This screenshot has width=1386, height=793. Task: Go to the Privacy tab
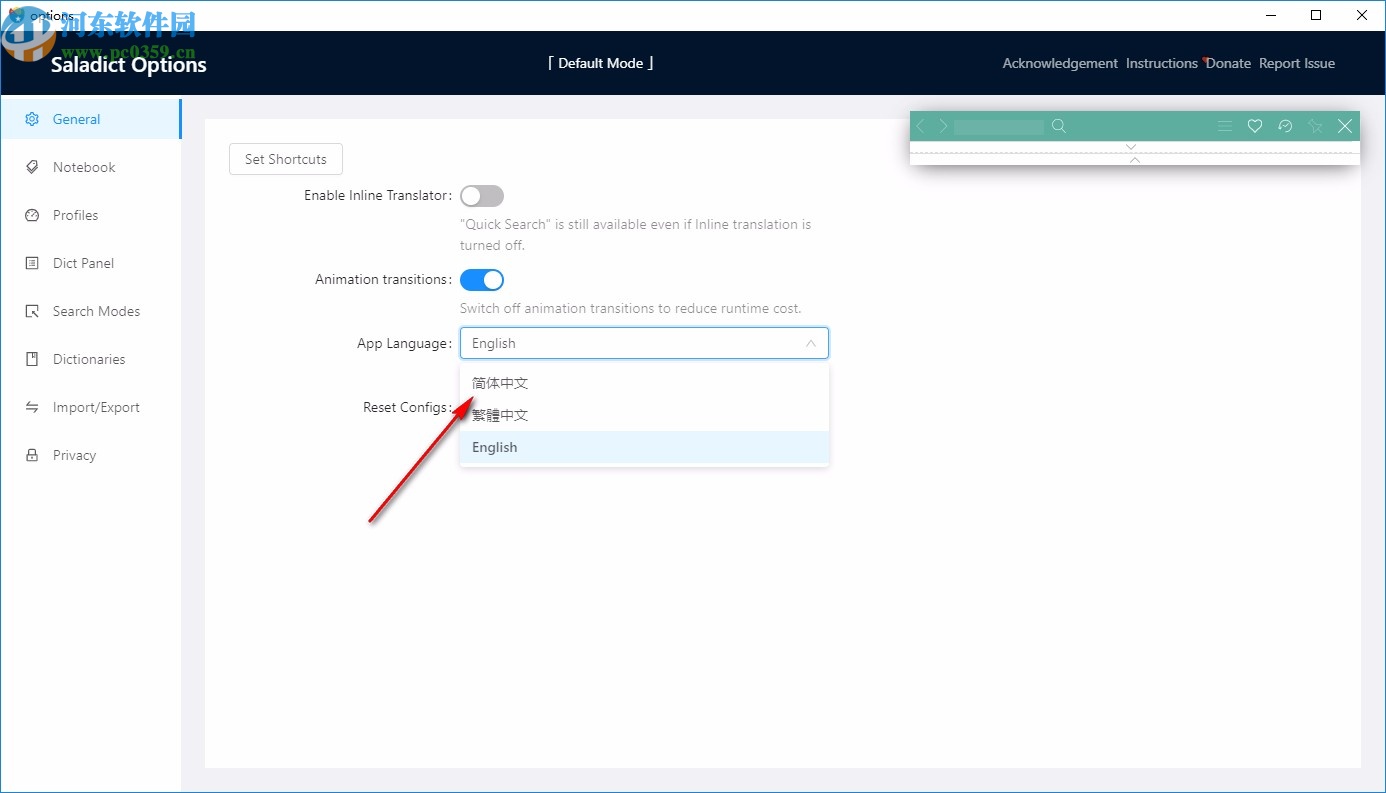click(90, 455)
